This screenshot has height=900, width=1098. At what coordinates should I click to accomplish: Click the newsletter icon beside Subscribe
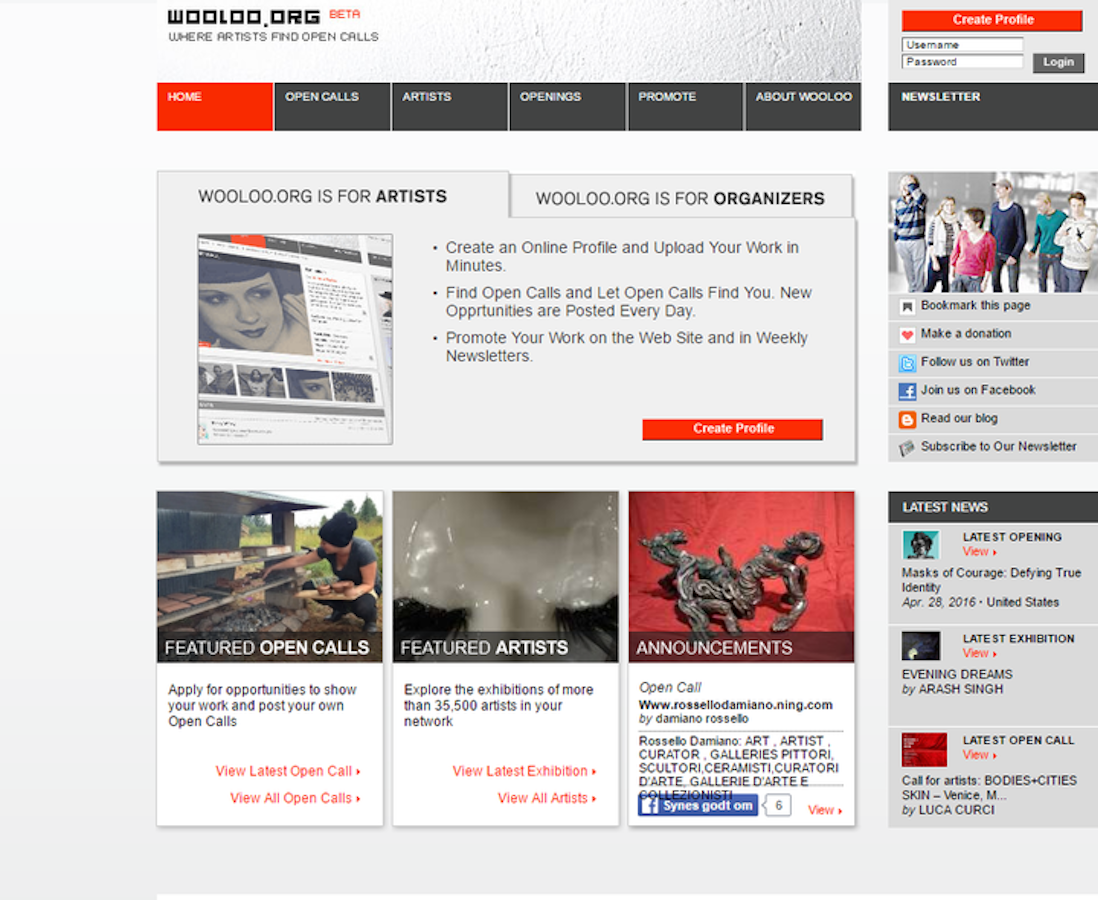(907, 448)
